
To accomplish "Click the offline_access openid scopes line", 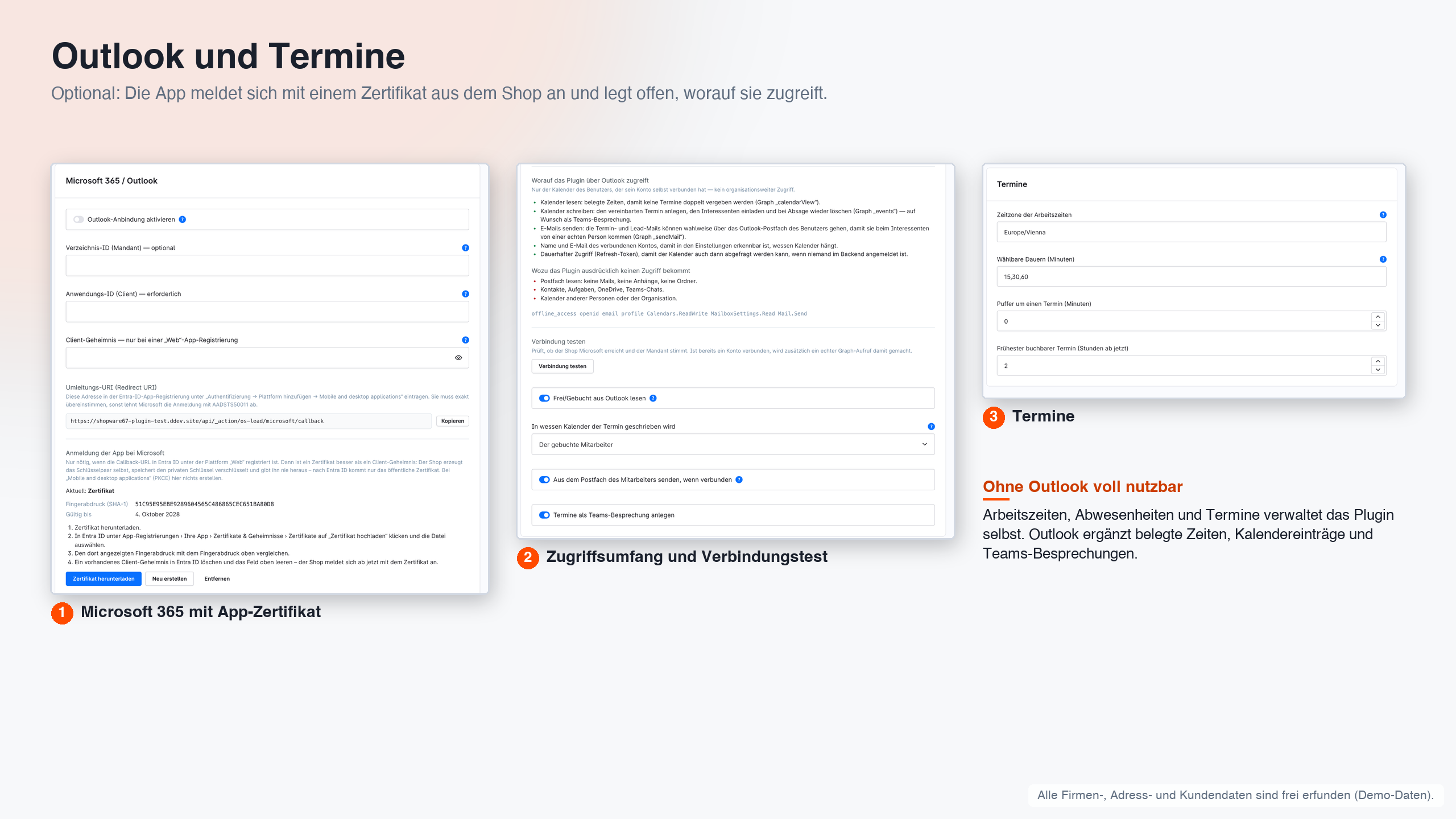I will tap(669, 314).
